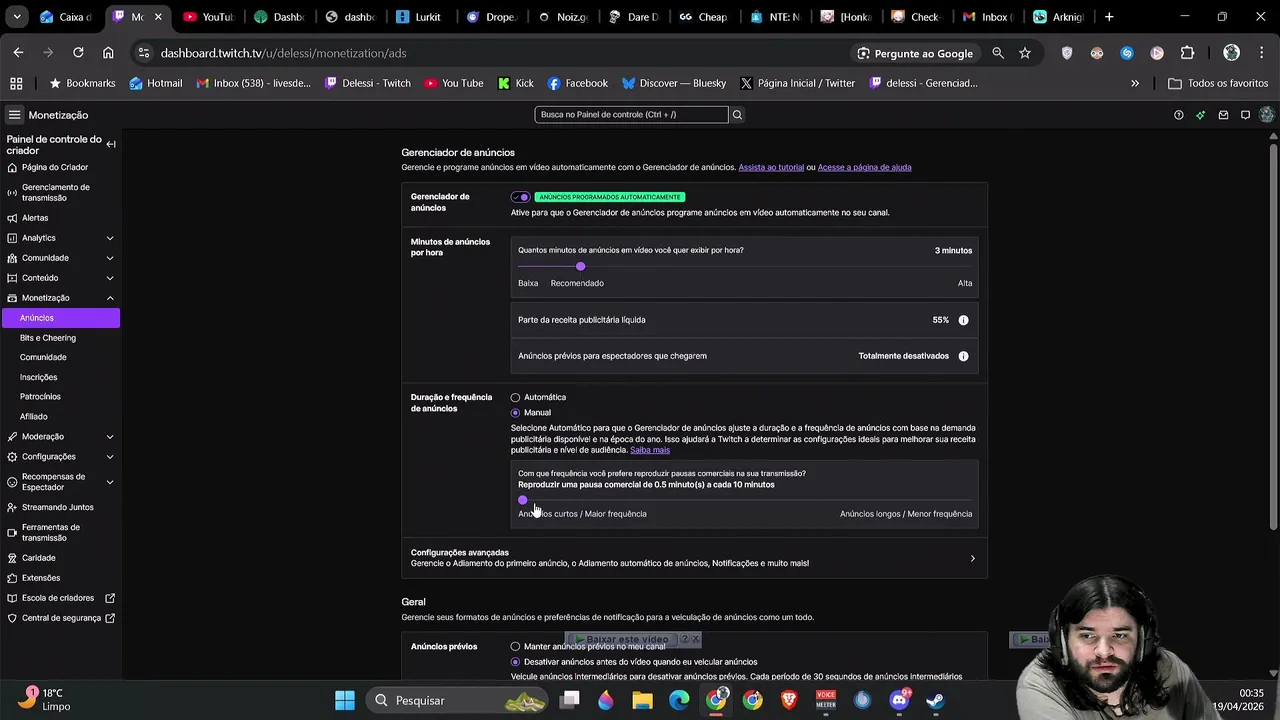Image resolution: width=1280 pixels, height=720 pixels.
Task: Click Pergunte ao Google button
Action: 915,53
